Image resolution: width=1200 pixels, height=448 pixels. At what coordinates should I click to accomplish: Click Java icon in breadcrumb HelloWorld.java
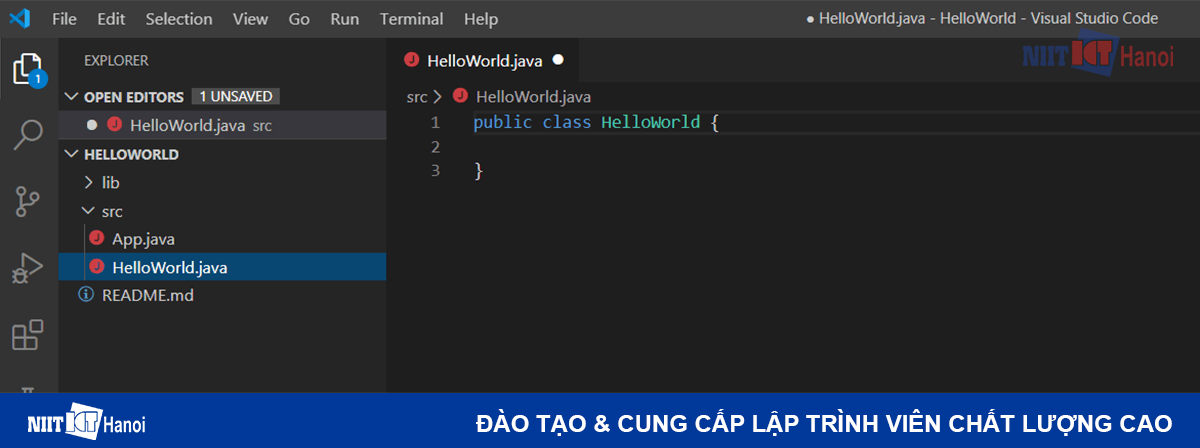[x=460, y=96]
